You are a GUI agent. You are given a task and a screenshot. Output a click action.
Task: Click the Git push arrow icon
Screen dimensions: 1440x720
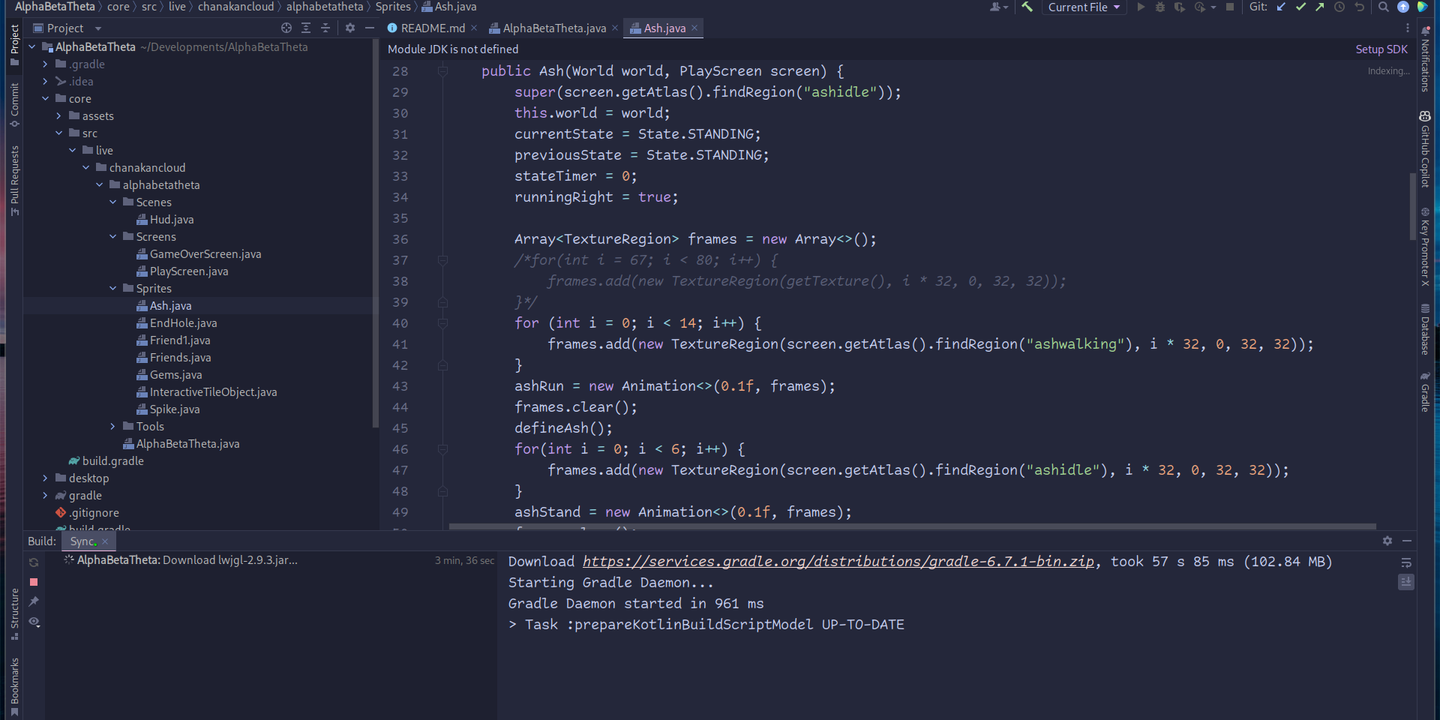(x=1319, y=7)
